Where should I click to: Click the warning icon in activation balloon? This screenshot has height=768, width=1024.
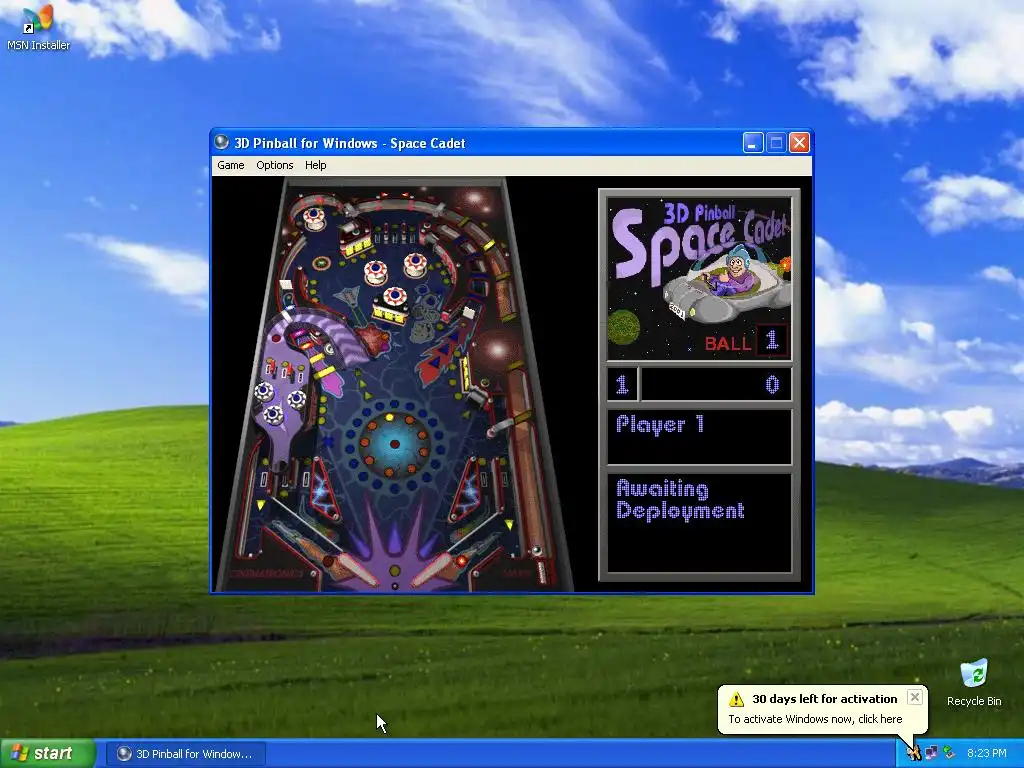coord(737,699)
